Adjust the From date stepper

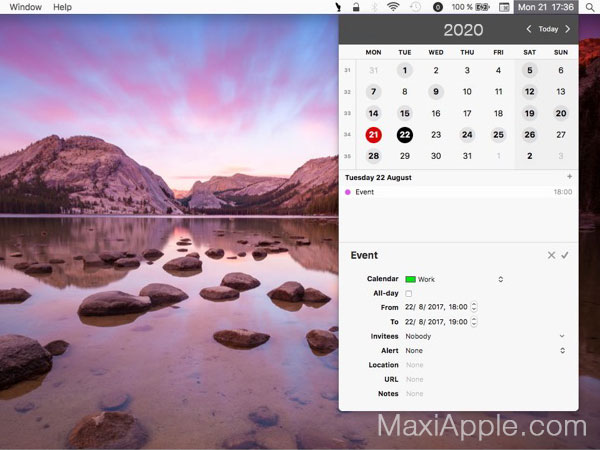(x=474, y=307)
